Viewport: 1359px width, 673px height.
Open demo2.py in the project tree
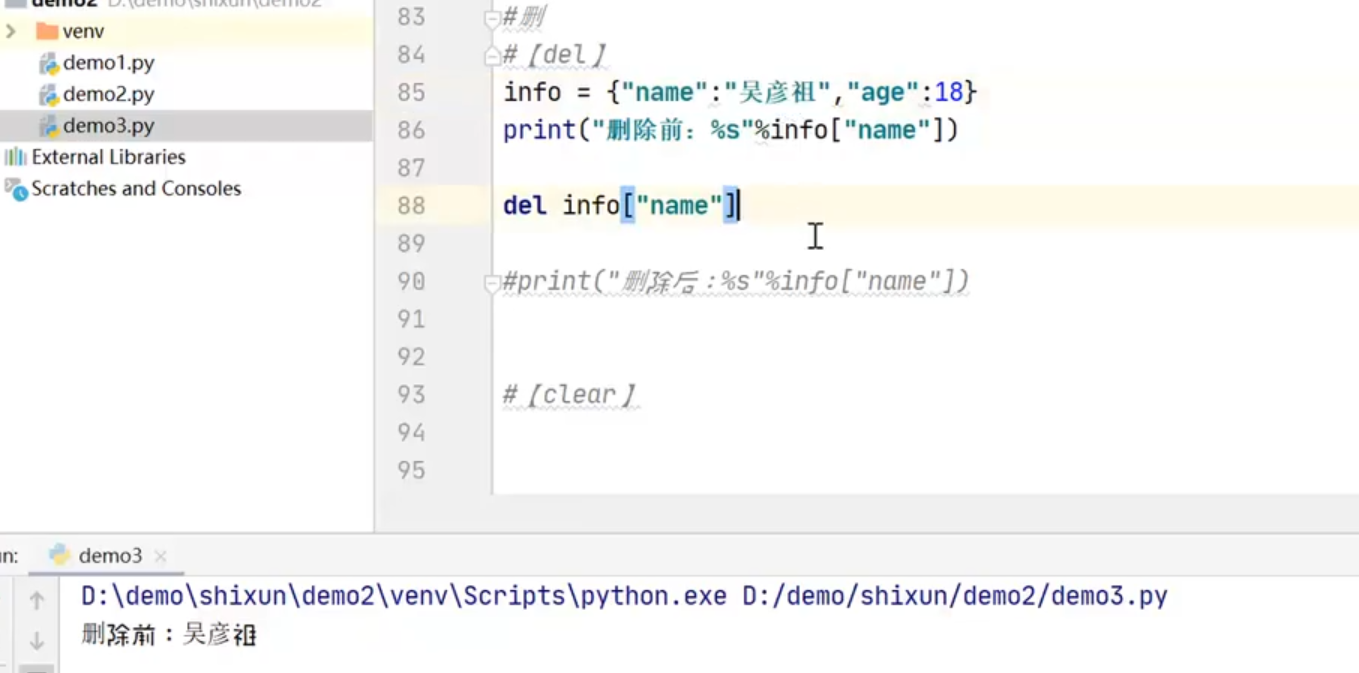coord(108,94)
